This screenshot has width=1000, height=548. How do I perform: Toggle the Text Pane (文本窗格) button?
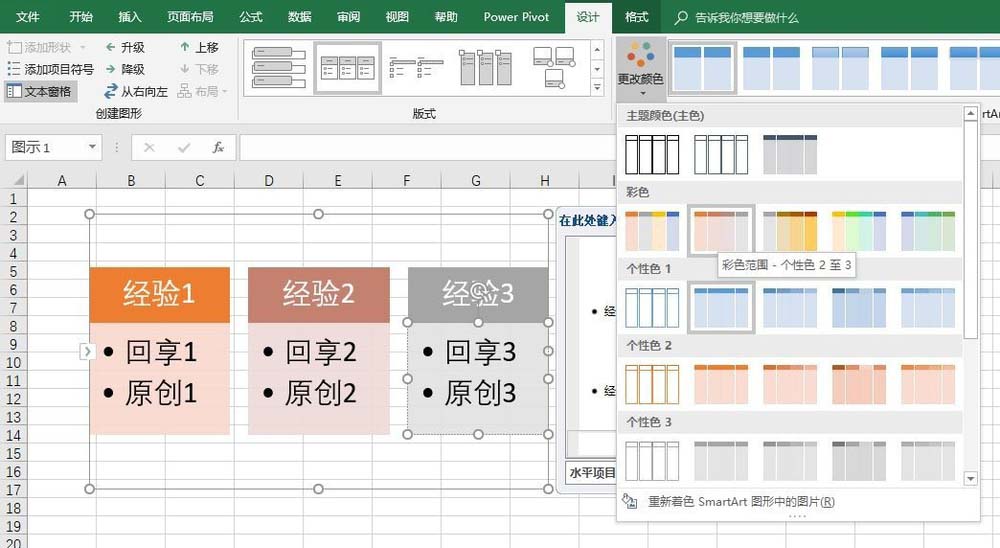(x=39, y=91)
